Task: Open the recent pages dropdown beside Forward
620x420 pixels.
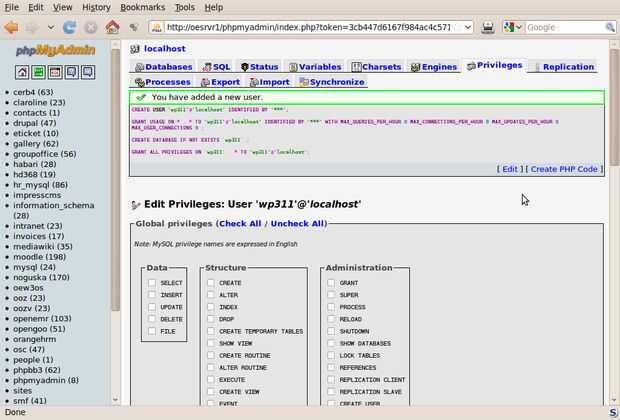Action: pos(51,27)
